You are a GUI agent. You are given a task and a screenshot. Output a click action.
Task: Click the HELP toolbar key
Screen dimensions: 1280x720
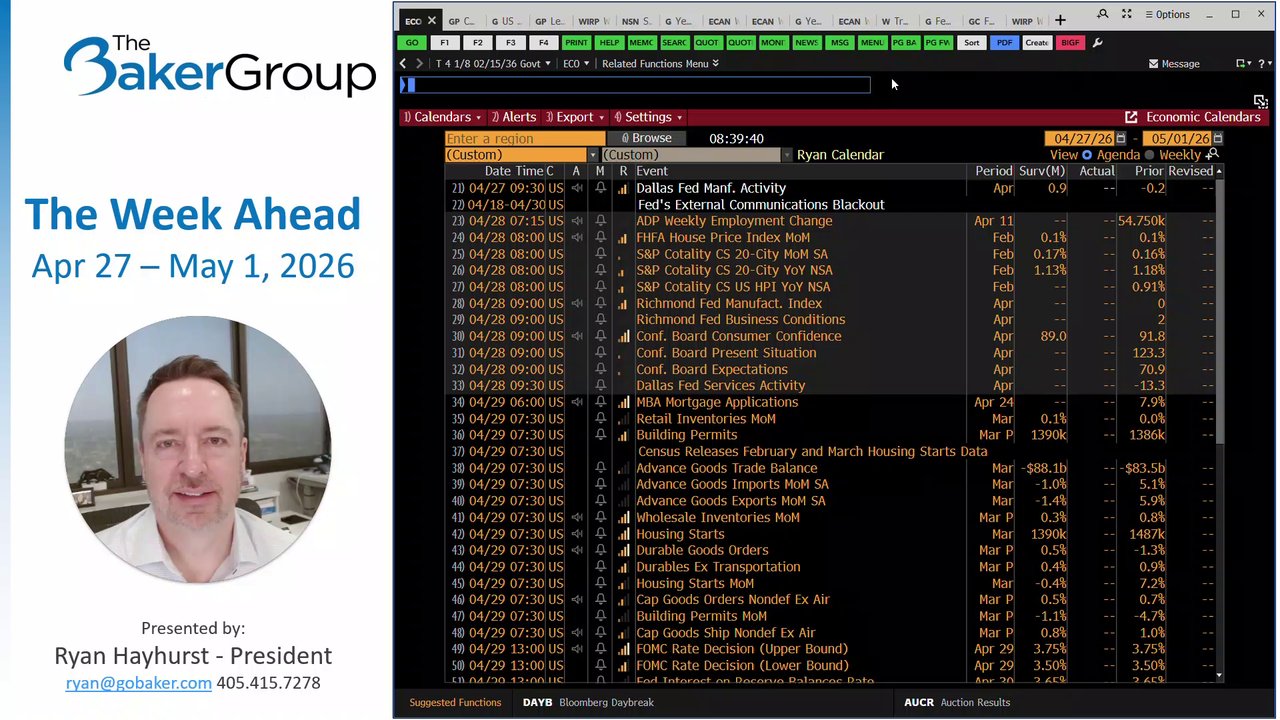(x=609, y=43)
